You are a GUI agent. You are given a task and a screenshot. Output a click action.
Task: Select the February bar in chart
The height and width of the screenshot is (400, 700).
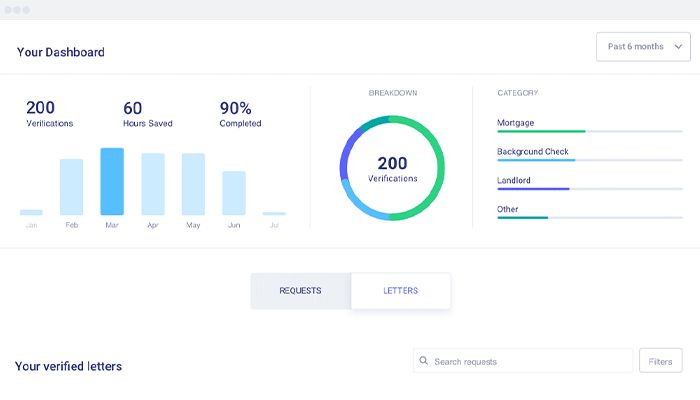(x=71, y=187)
